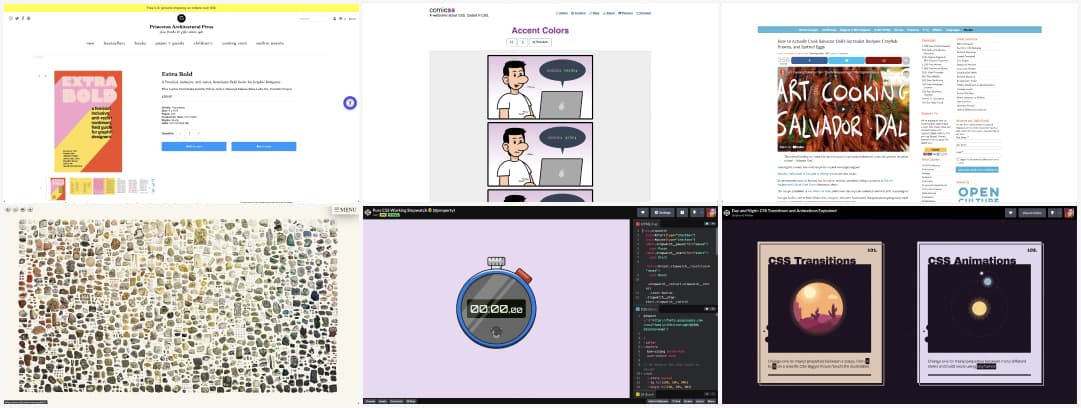Click the Princeton Architectural Press logo
The width and height of the screenshot is (1081, 408).
point(180,19)
